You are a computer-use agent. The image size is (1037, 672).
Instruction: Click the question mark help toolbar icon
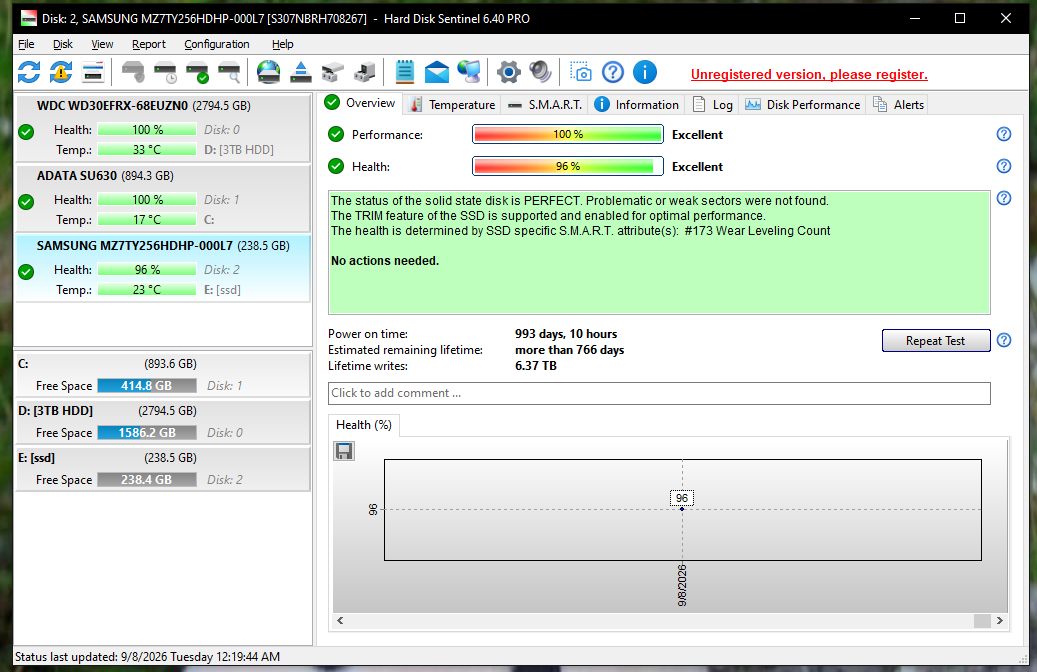613,72
